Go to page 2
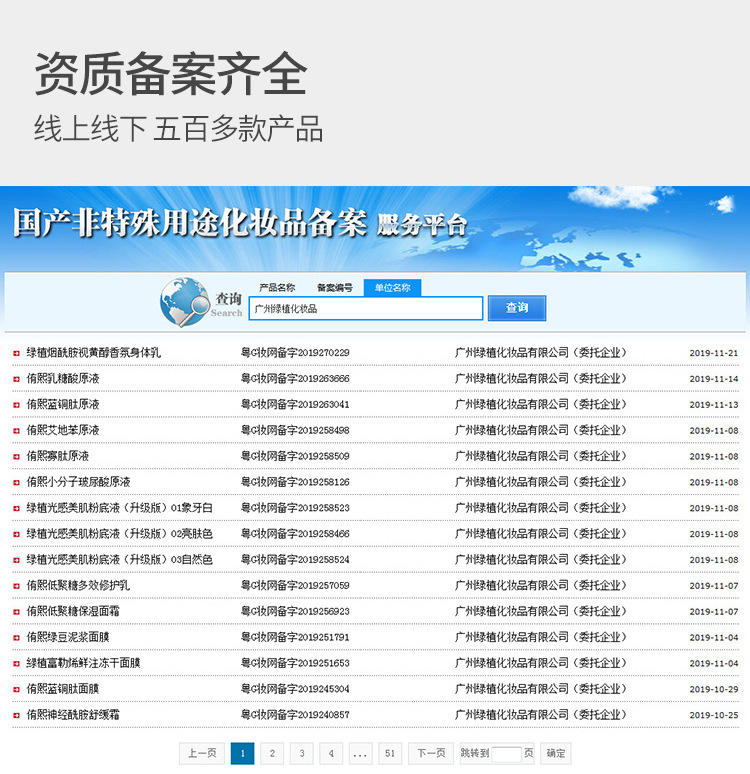This screenshot has height=774, width=750. point(272,753)
